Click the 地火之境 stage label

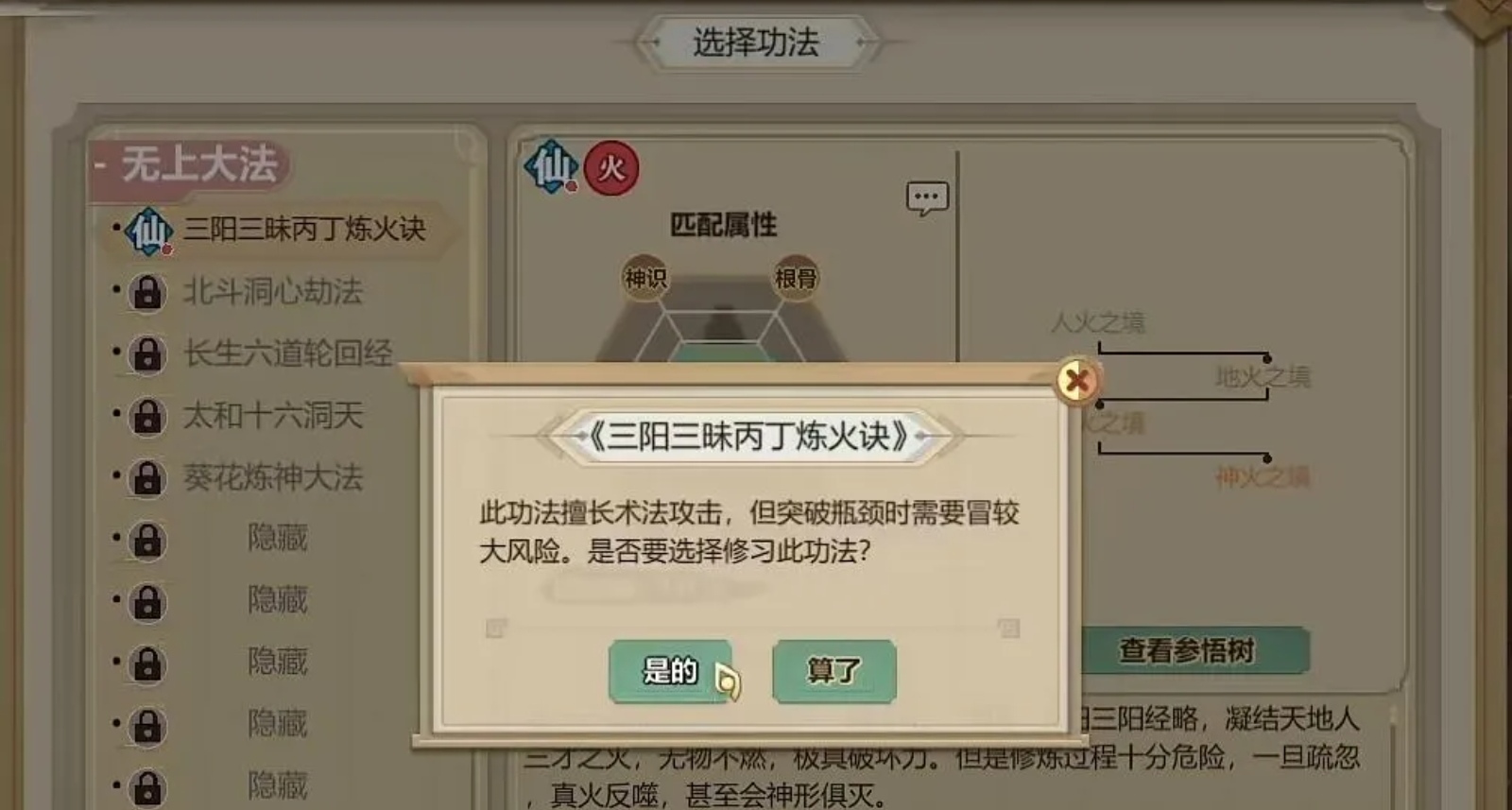point(1263,377)
